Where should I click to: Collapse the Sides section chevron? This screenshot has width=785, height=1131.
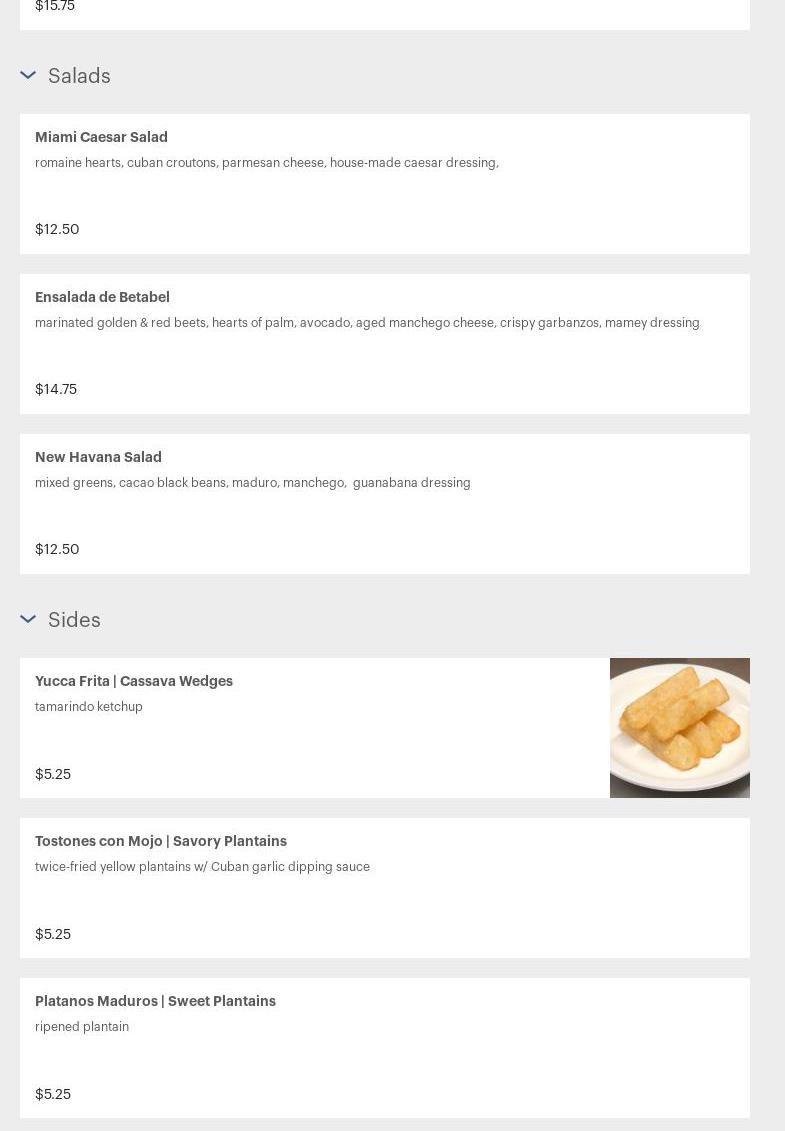28,619
